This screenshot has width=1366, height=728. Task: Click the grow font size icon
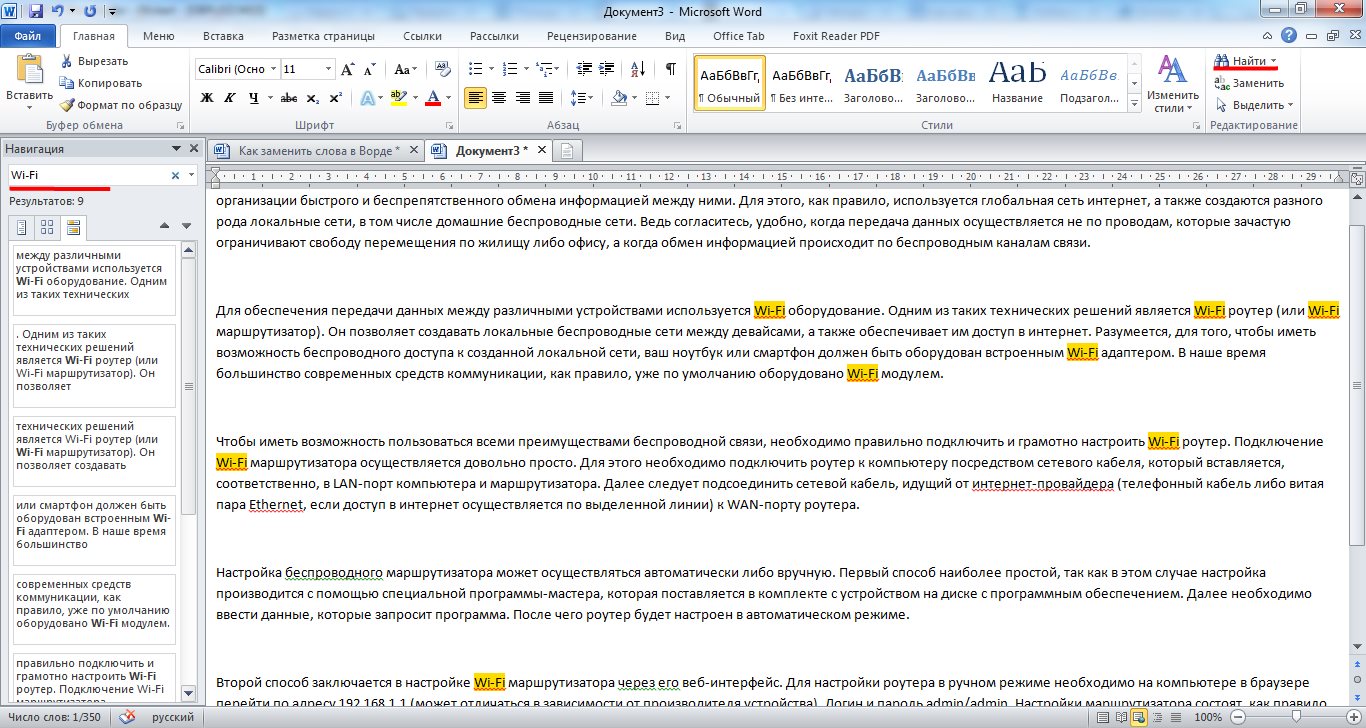coord(348,70)
